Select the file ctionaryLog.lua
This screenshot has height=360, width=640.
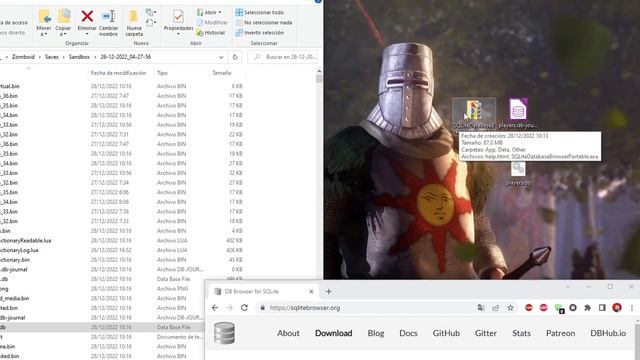point(19,250)
